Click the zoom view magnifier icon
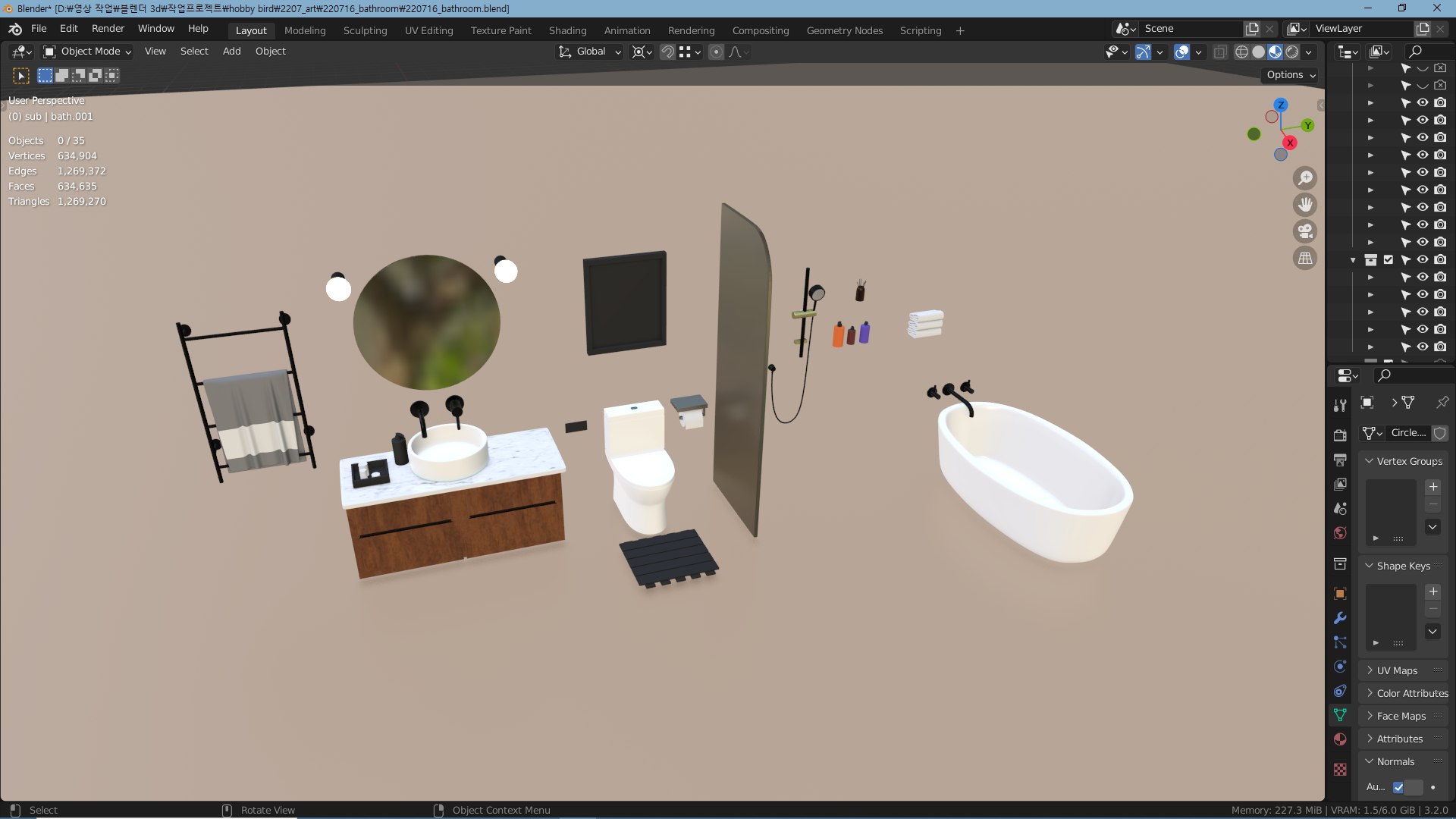Screen dimensions: 1456x819 (1305, 178)
